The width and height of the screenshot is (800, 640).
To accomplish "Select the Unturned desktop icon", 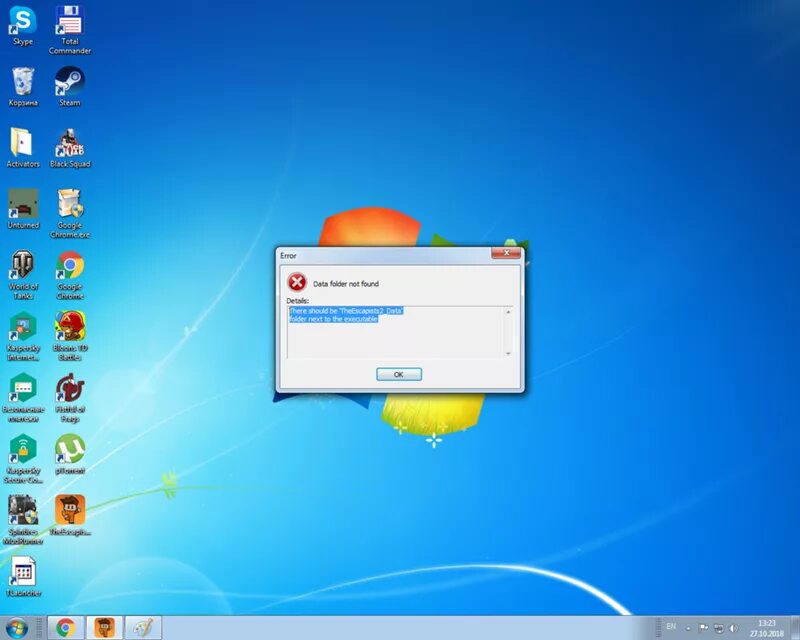I will pos(22,209).
